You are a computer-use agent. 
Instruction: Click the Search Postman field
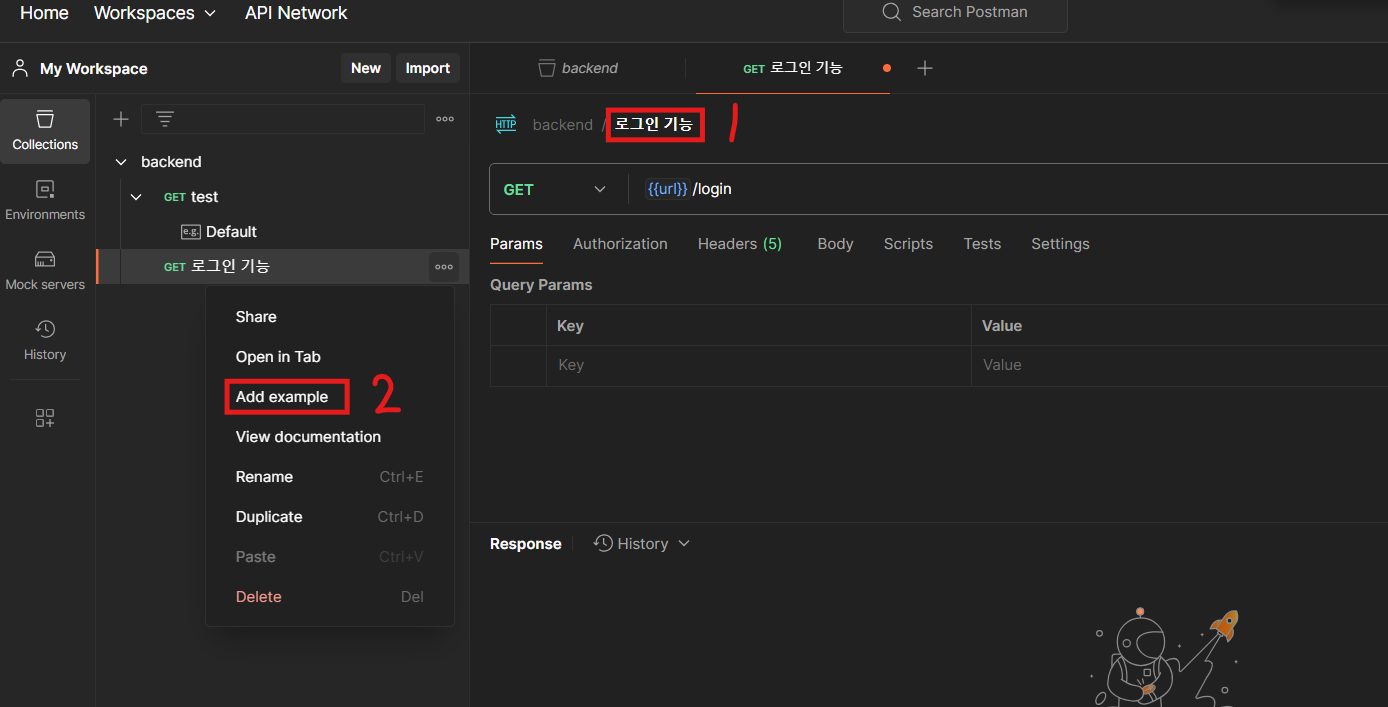[x=955, y=14]
